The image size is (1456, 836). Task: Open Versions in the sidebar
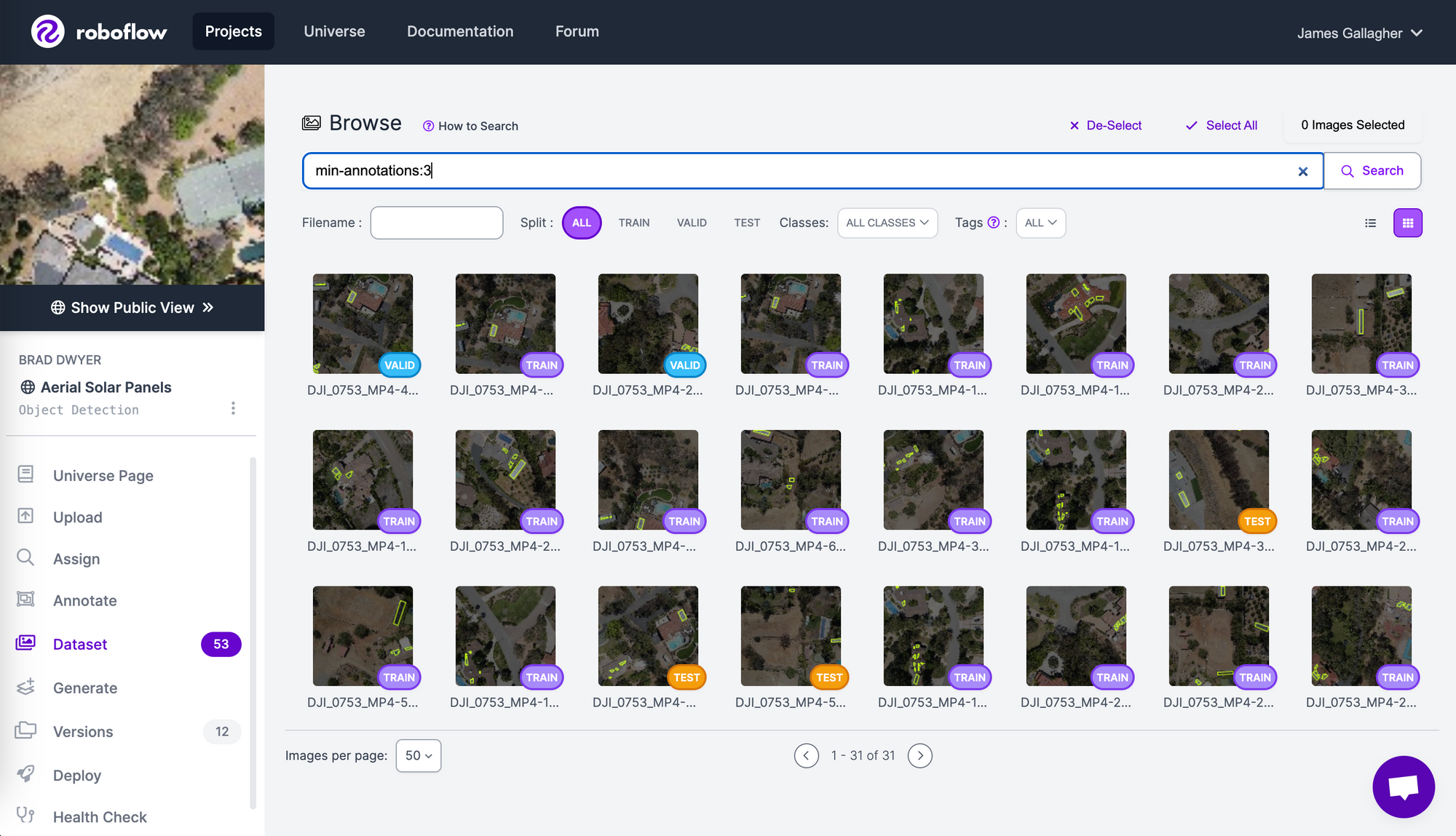click(x=83, y=731)
